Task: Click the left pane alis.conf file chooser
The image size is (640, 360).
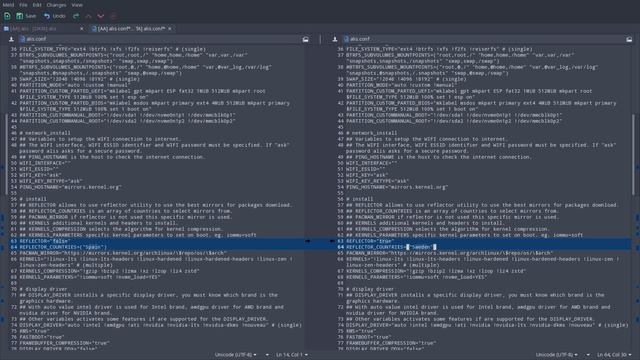Action: click(159, 39)
